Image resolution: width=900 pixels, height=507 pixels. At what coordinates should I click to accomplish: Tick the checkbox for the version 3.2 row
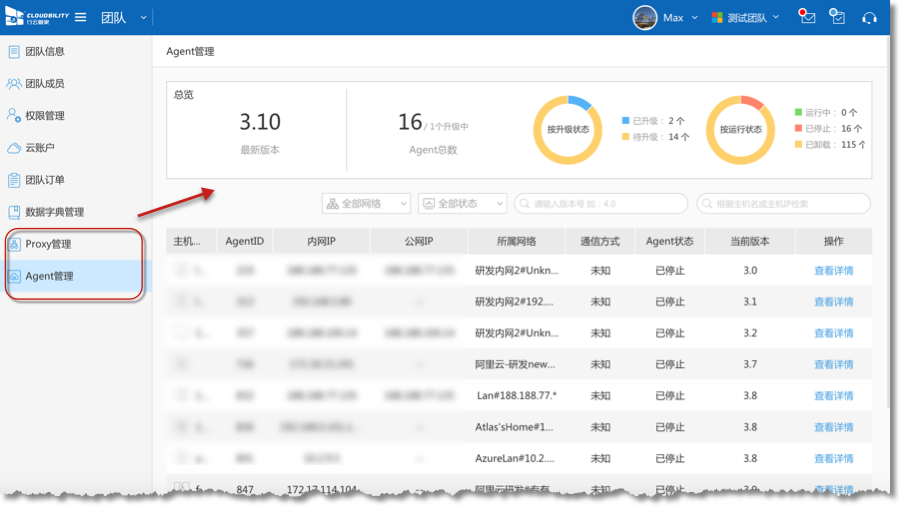181,333
